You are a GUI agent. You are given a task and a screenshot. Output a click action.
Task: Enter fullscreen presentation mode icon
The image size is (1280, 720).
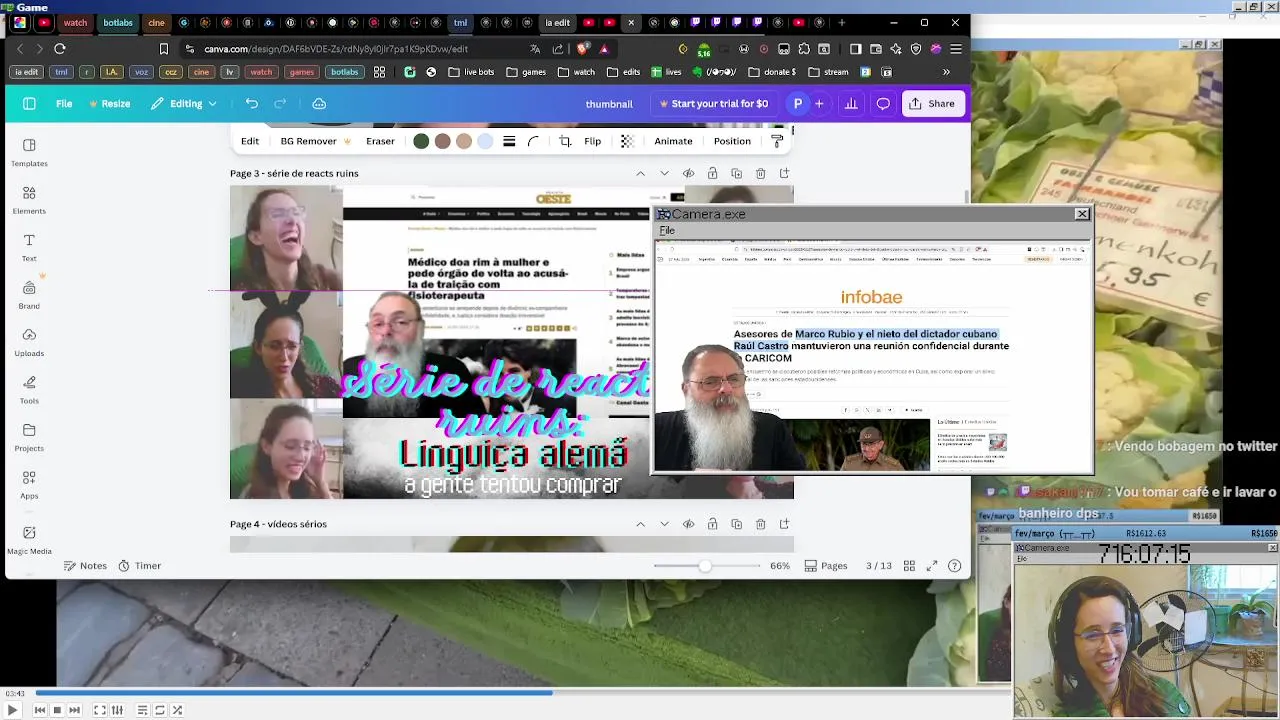(932, 566)
